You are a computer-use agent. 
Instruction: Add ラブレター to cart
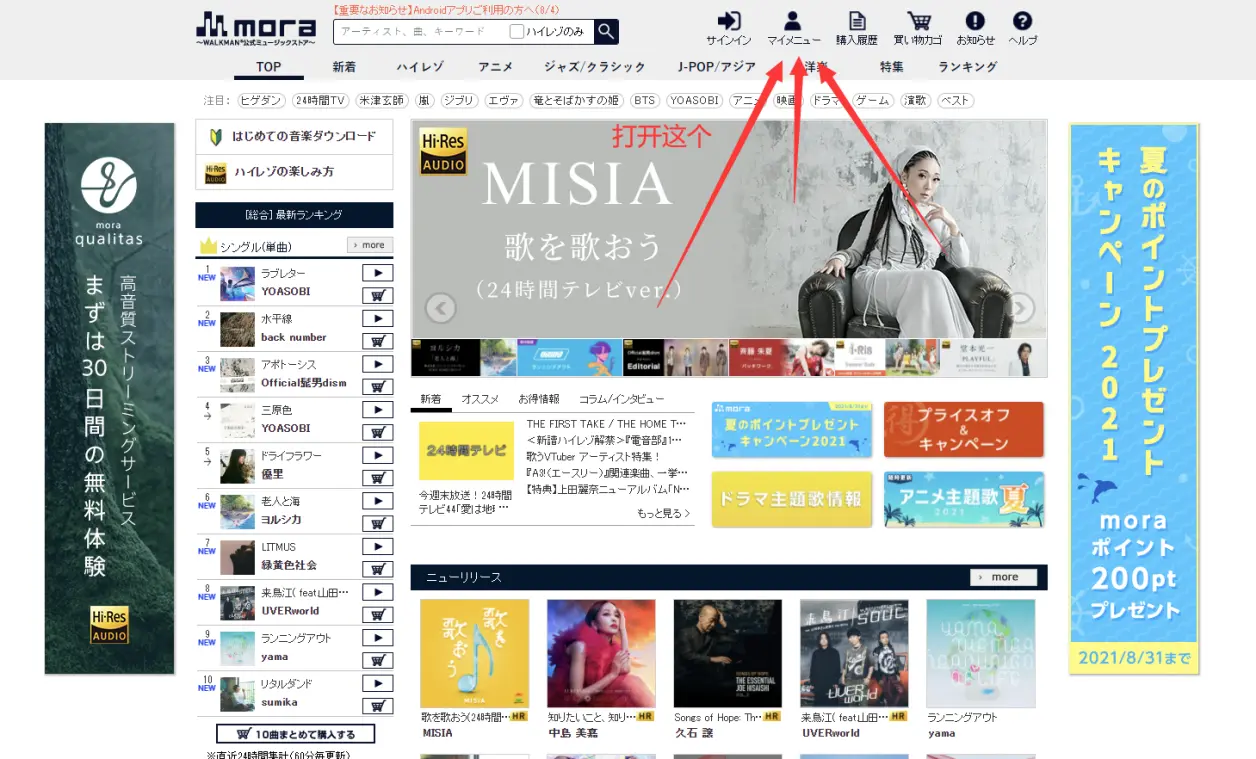coord(377,295)
